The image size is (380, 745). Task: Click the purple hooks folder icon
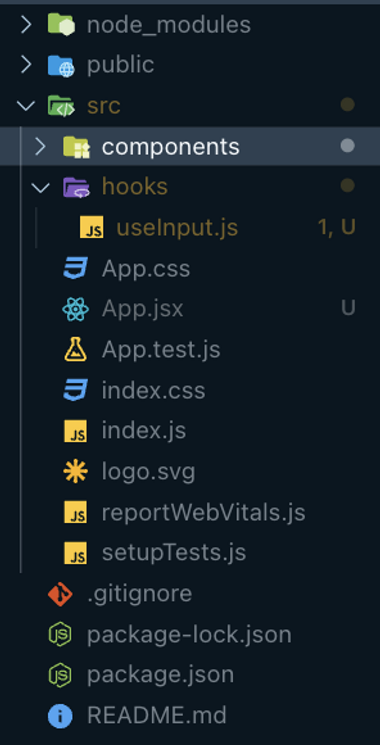76,187
